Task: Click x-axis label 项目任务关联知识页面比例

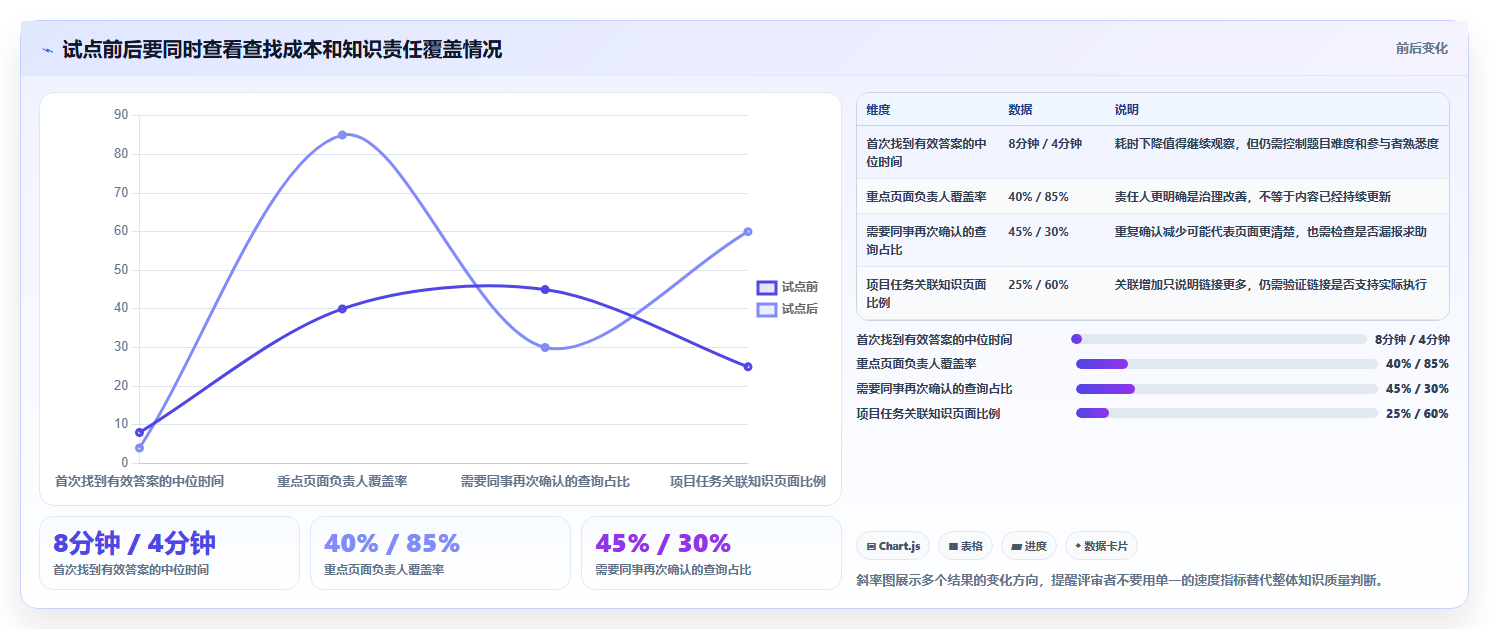Action: pyautogui.click(x=748, y=482)
